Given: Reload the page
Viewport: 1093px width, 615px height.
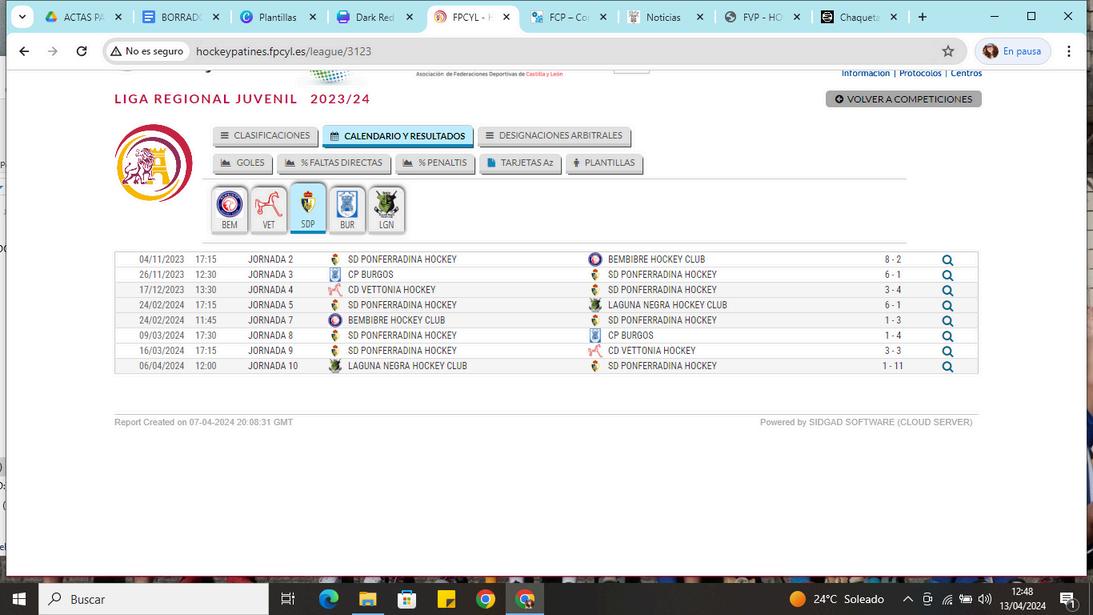Looking at the screenshot, I should click(x=82, y=51).
